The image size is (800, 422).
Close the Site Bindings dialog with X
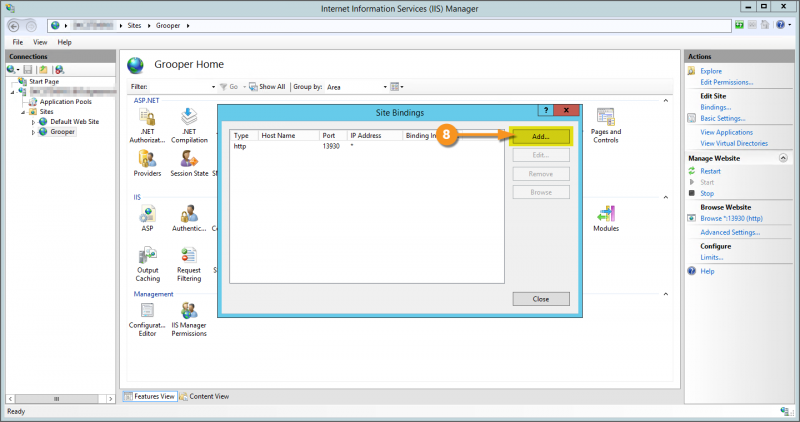[x=566, y=110]
